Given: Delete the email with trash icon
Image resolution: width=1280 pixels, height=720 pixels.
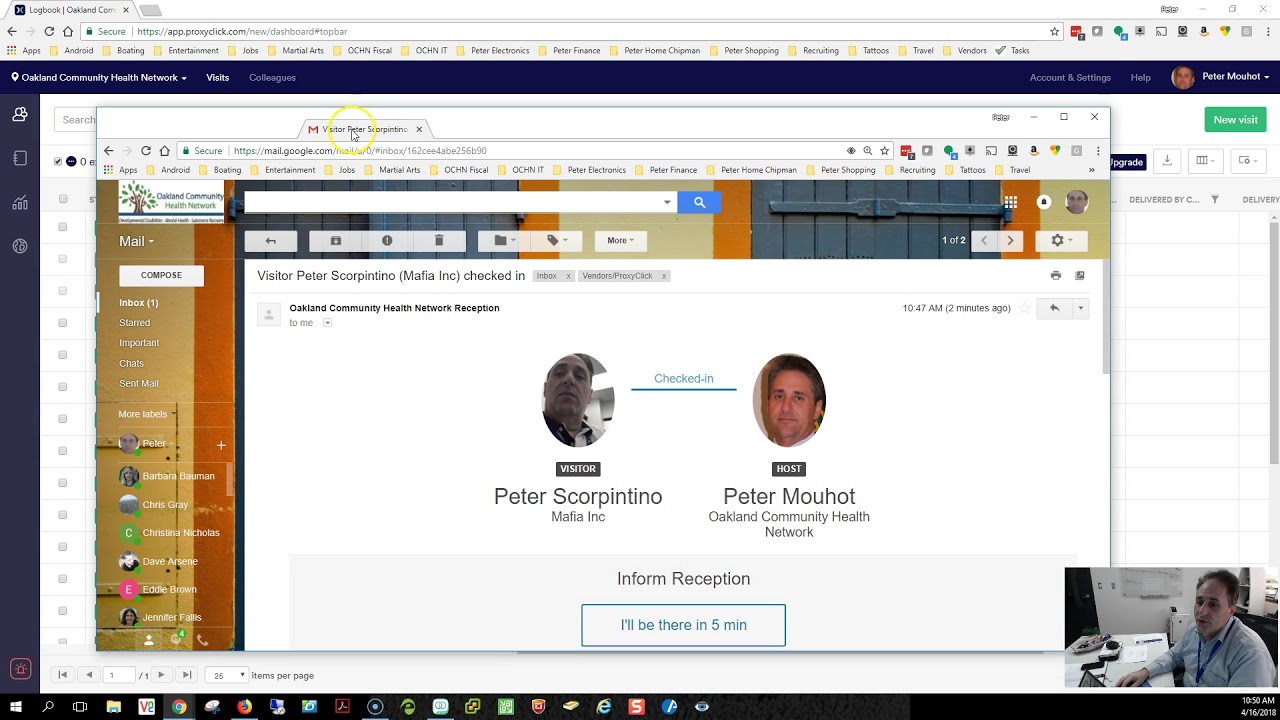Looking at the screenshot, I should point(438,240).
